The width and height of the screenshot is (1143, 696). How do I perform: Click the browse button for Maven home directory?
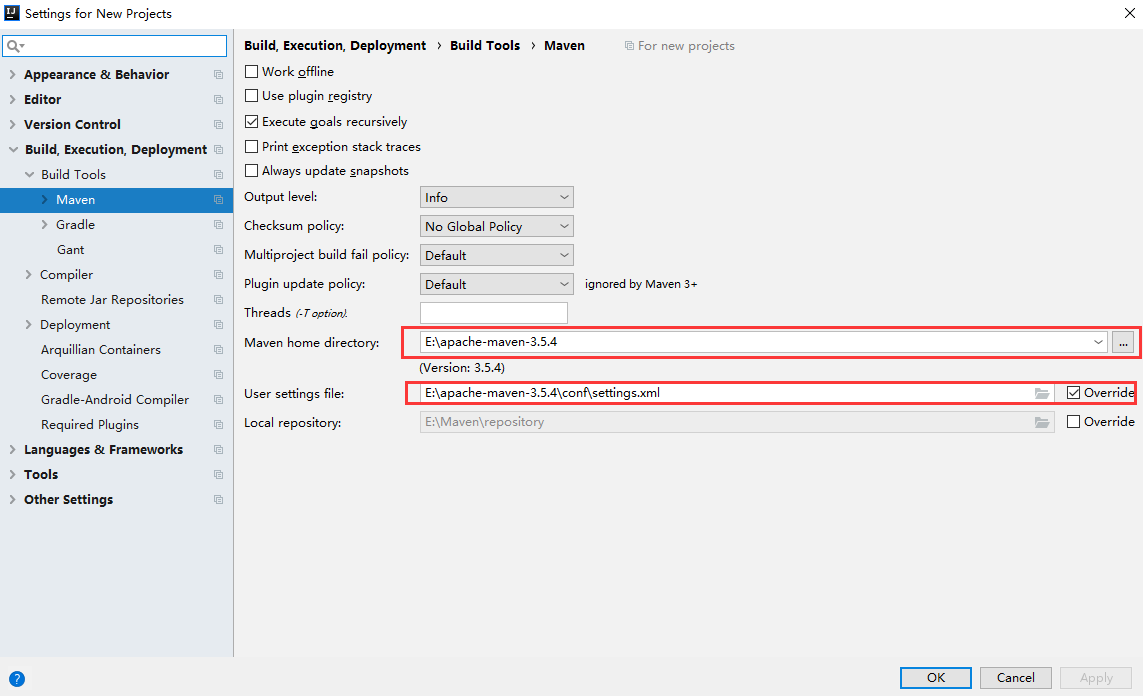pos(1123,343)
